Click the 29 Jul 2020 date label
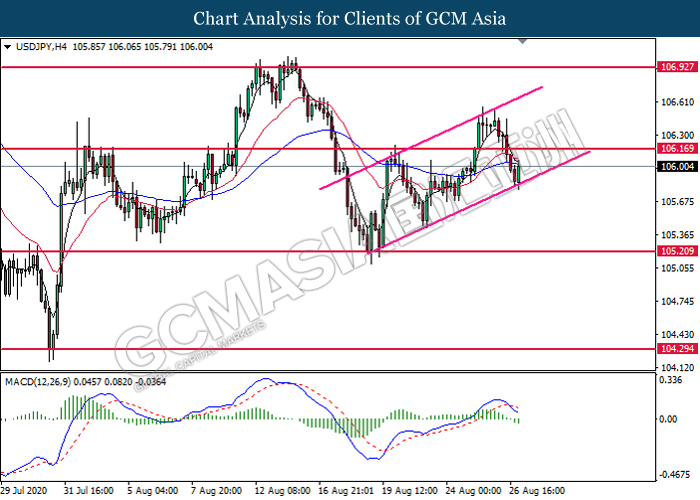 coord(24,491)
